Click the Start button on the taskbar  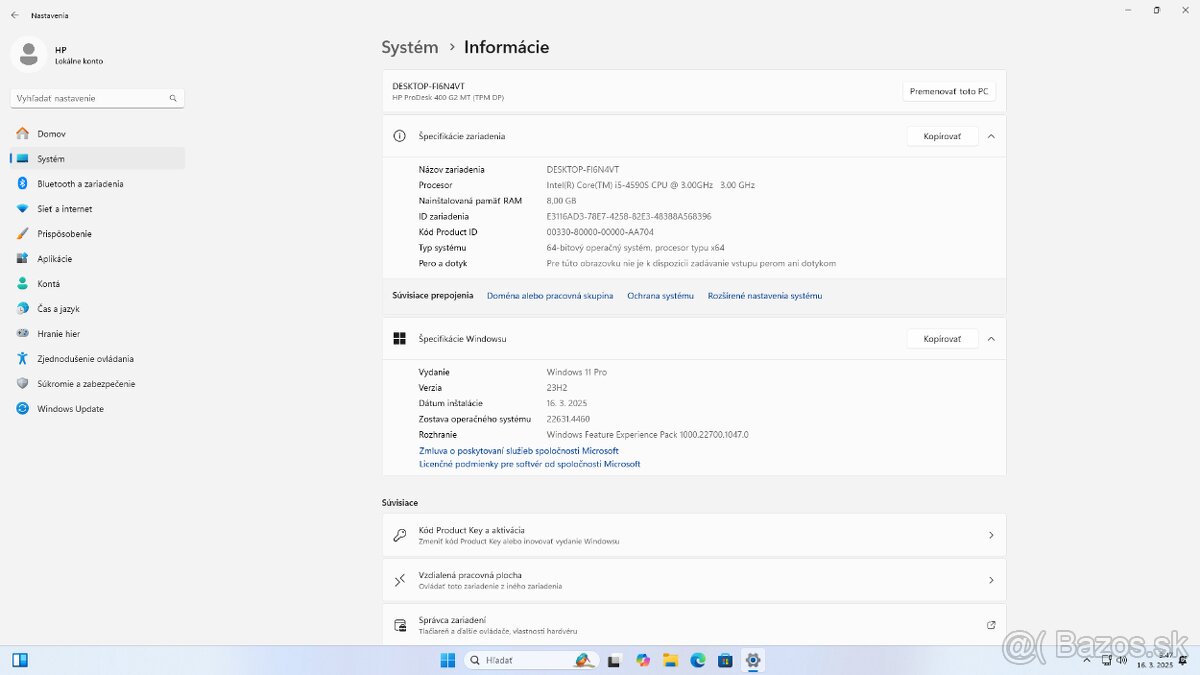click(446, 660)
